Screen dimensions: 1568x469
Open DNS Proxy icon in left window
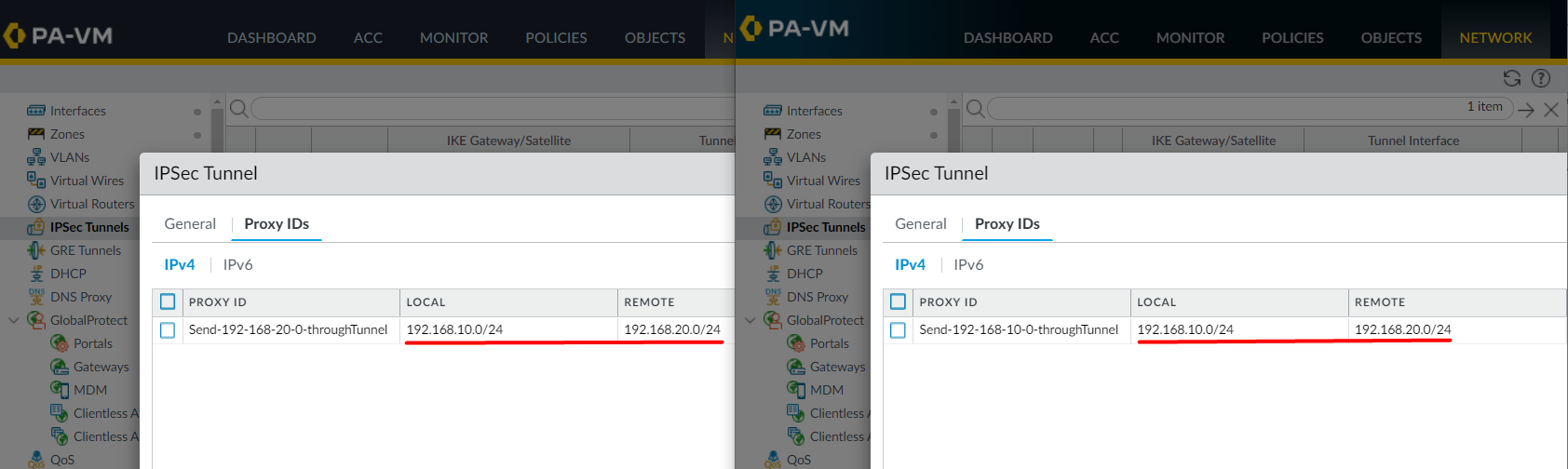(36, 296)
